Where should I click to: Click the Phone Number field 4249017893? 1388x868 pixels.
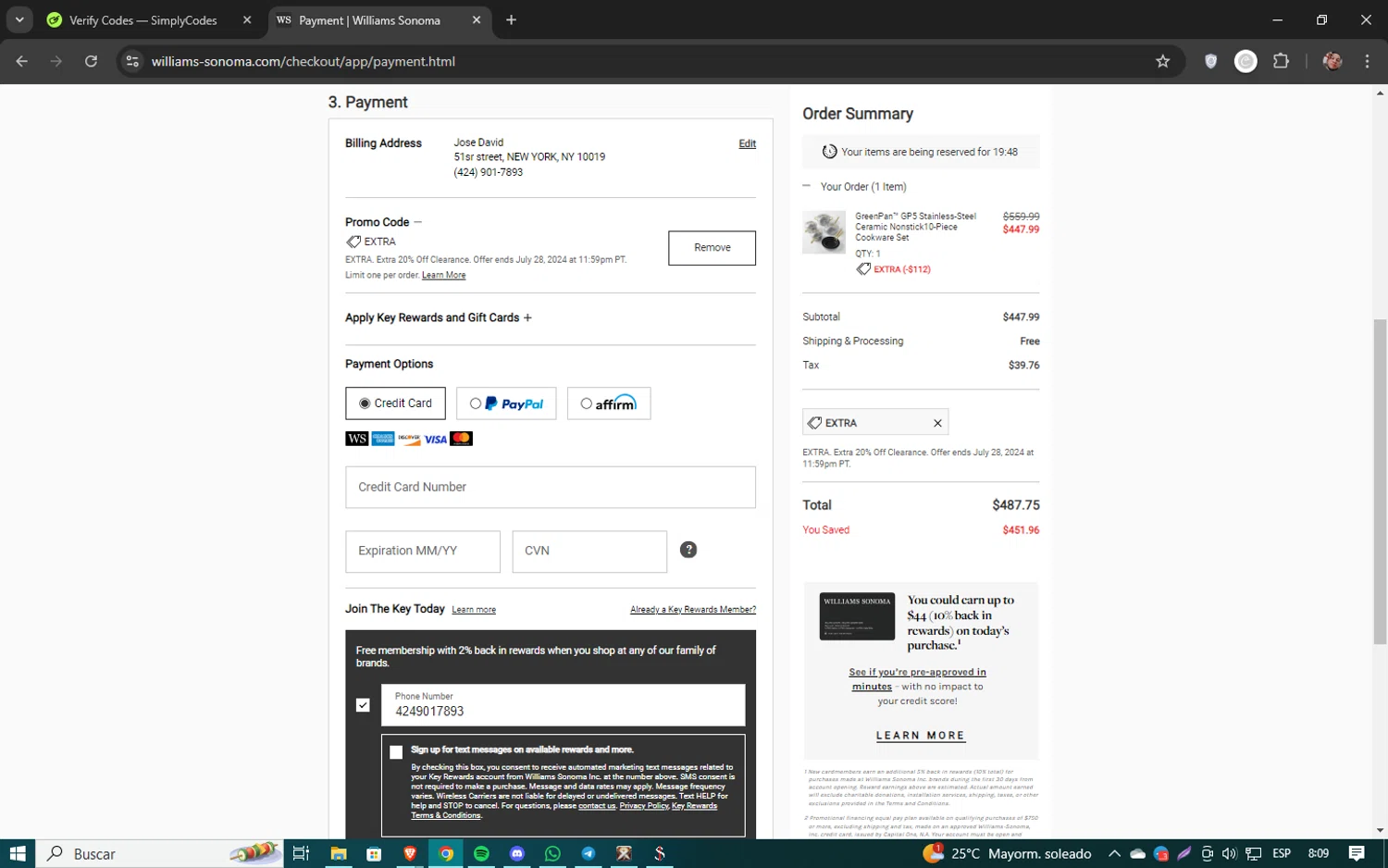click(x=564, y=705)
